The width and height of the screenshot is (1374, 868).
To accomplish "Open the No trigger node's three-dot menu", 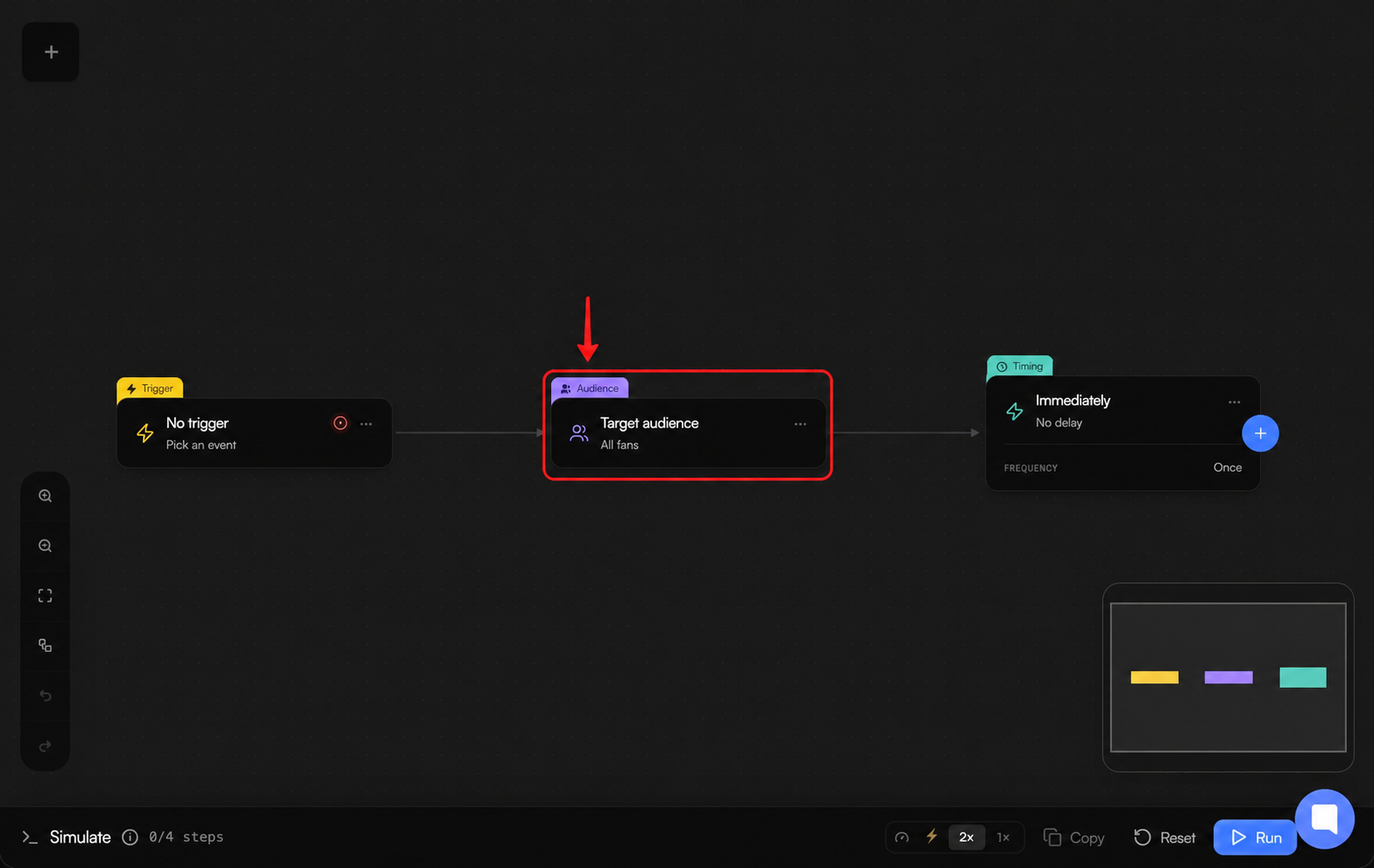I will click(x=367, y=424).
